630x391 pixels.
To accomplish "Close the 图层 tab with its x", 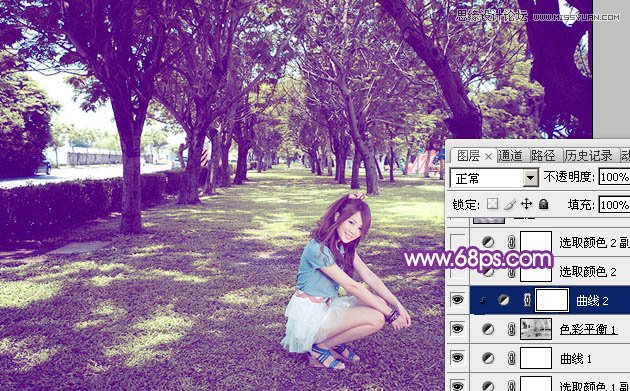I will click(489, 156).
